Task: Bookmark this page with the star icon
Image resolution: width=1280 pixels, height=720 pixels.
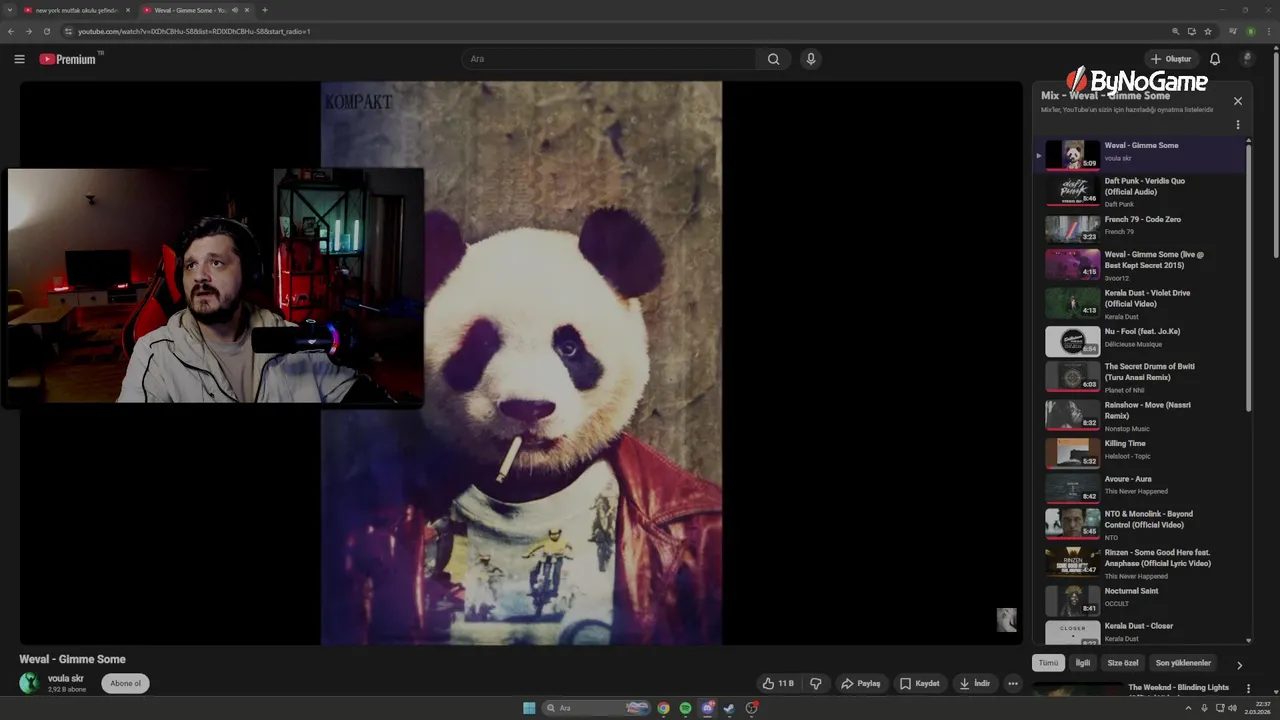Action: point(1208,31)
